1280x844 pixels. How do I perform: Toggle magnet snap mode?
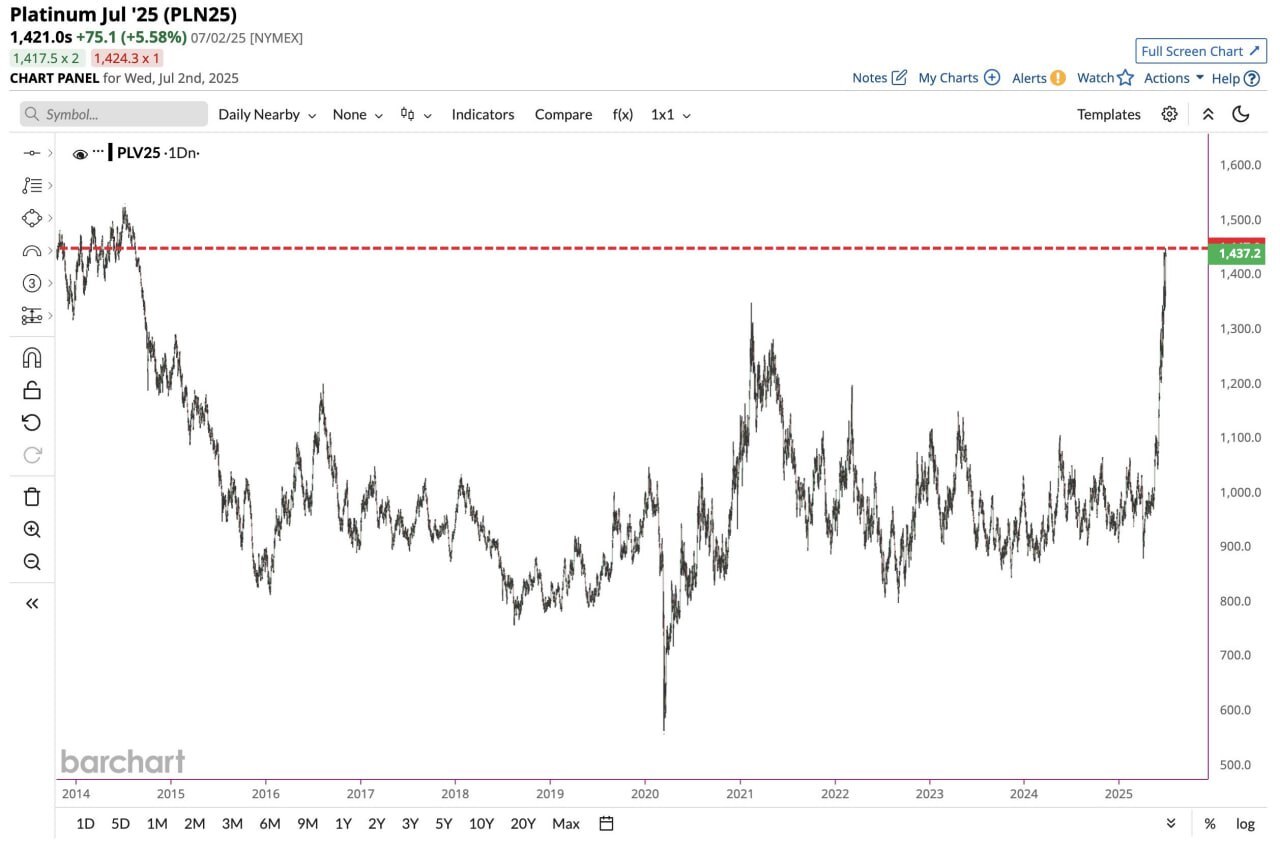31,358
